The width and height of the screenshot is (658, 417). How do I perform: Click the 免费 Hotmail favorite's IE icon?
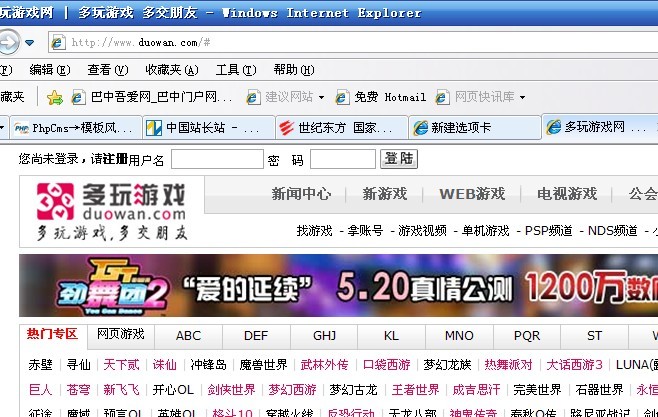(x=342, y=98)
